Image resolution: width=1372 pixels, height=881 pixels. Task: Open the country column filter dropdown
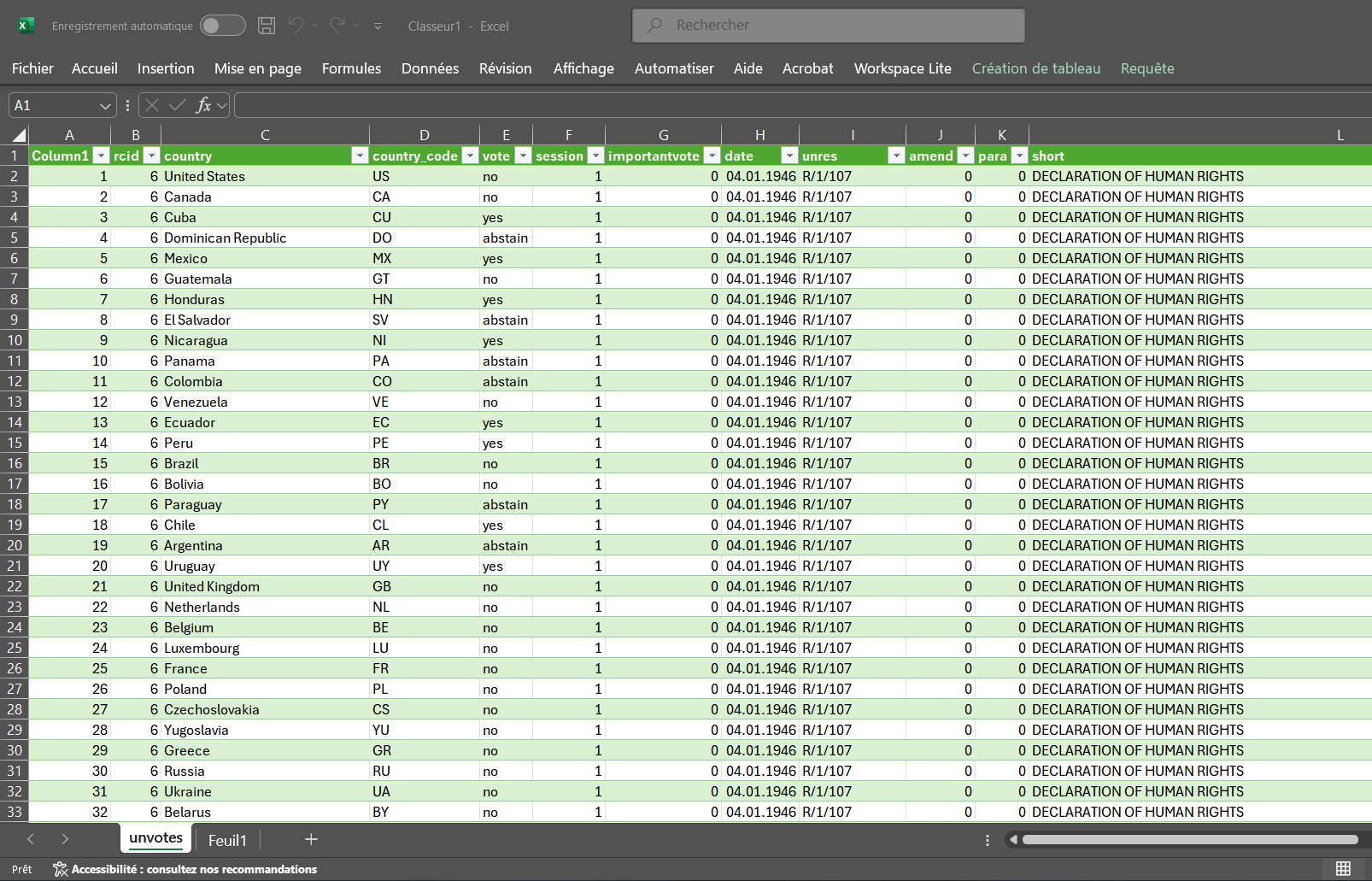[360, 156]
